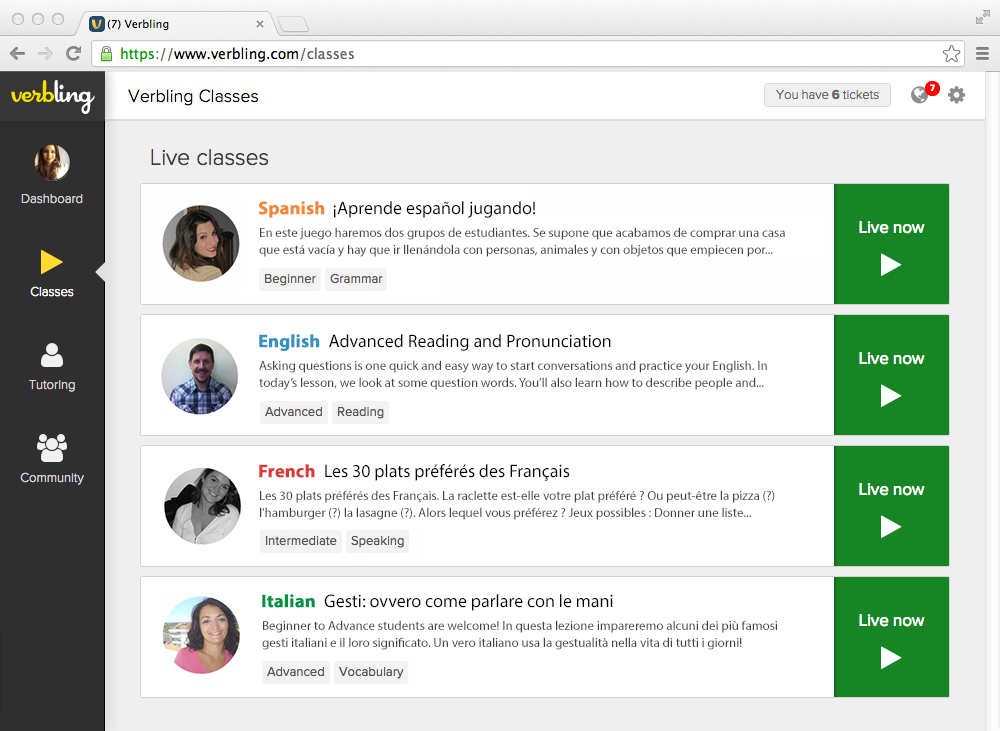Click the 'Verbling Classes' page title
The width and height of the screenshot is (1000, 731).
(x=193, y=96)
